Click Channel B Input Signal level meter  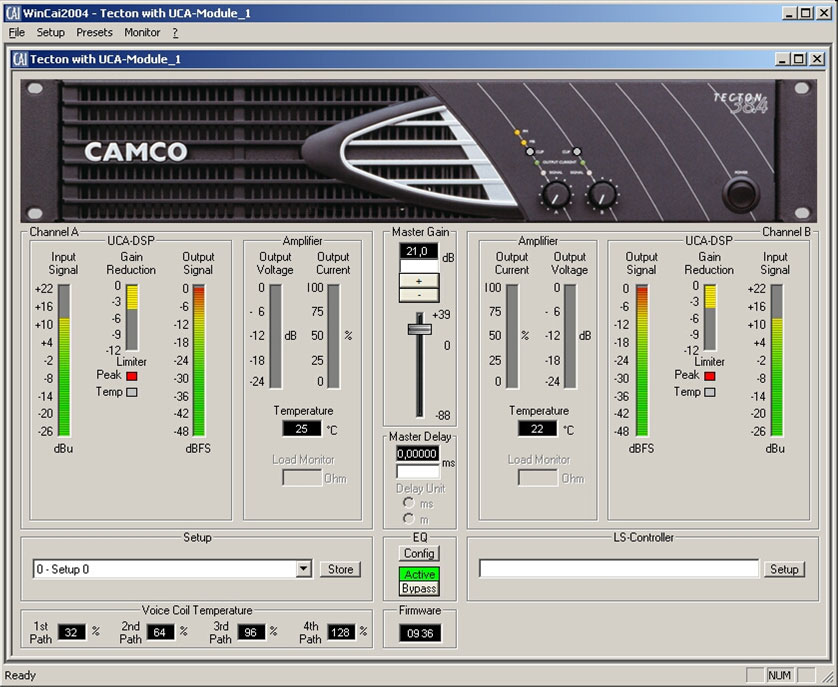pyautogui.click(x=777, y=361)
